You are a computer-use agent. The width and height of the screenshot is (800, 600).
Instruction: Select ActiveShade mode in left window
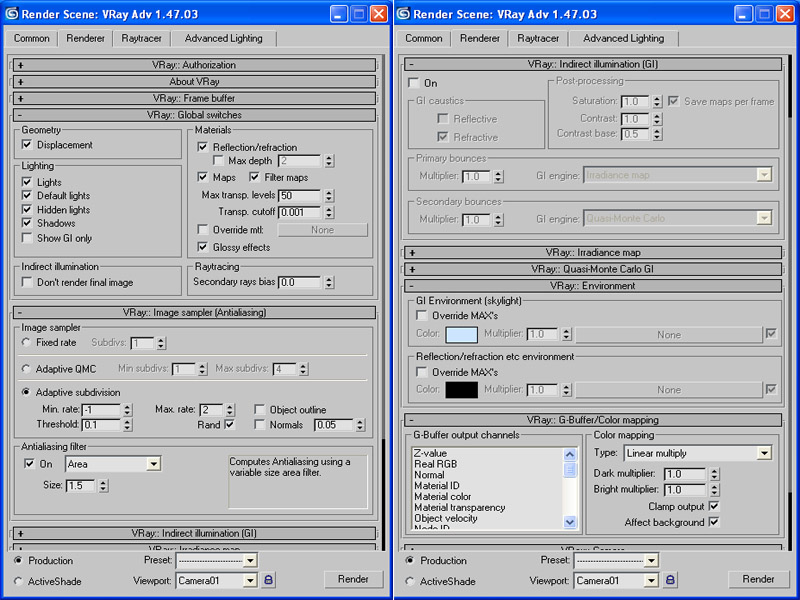(x=18, y=581)
